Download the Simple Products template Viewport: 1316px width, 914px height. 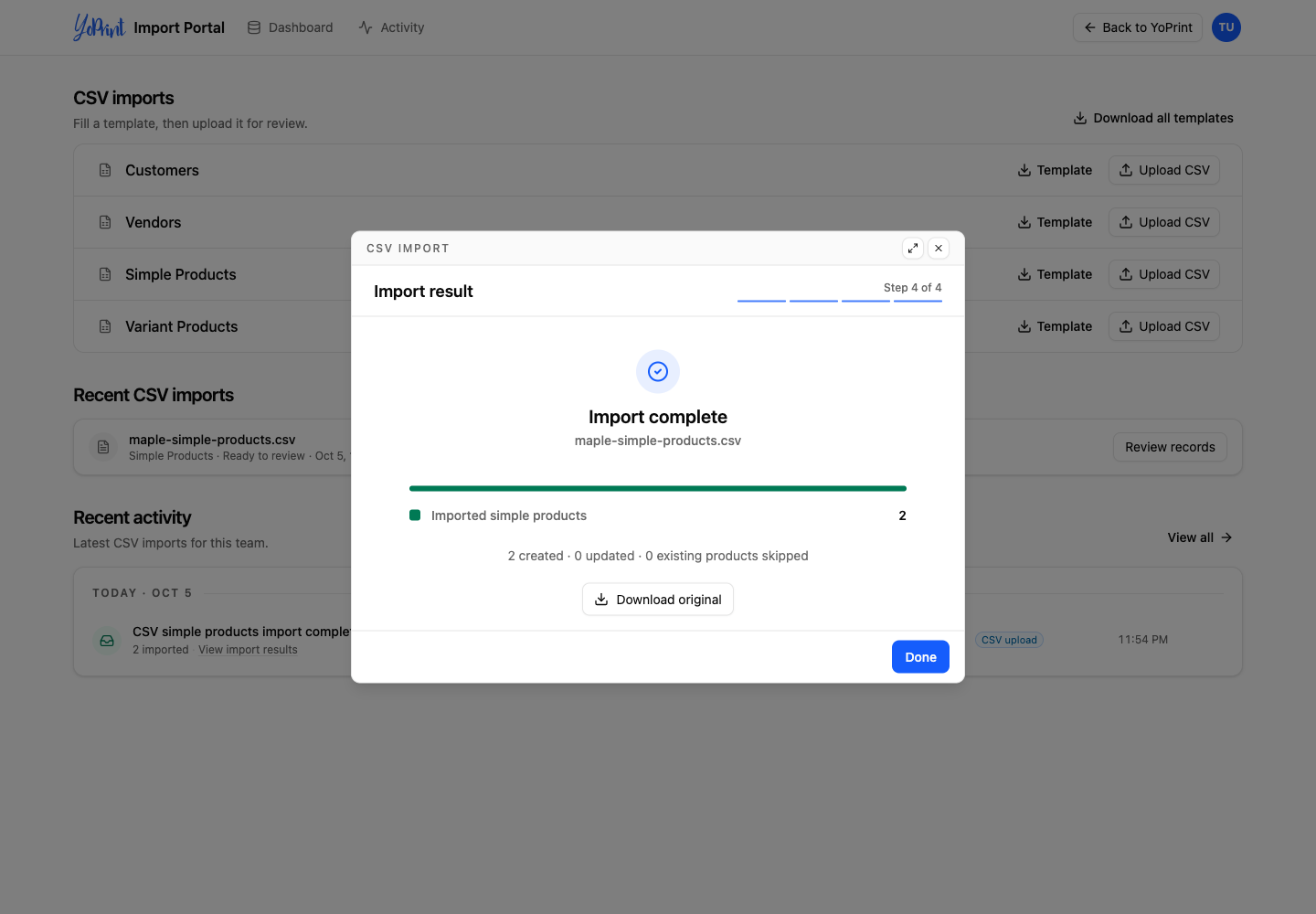pos(1055,274)
